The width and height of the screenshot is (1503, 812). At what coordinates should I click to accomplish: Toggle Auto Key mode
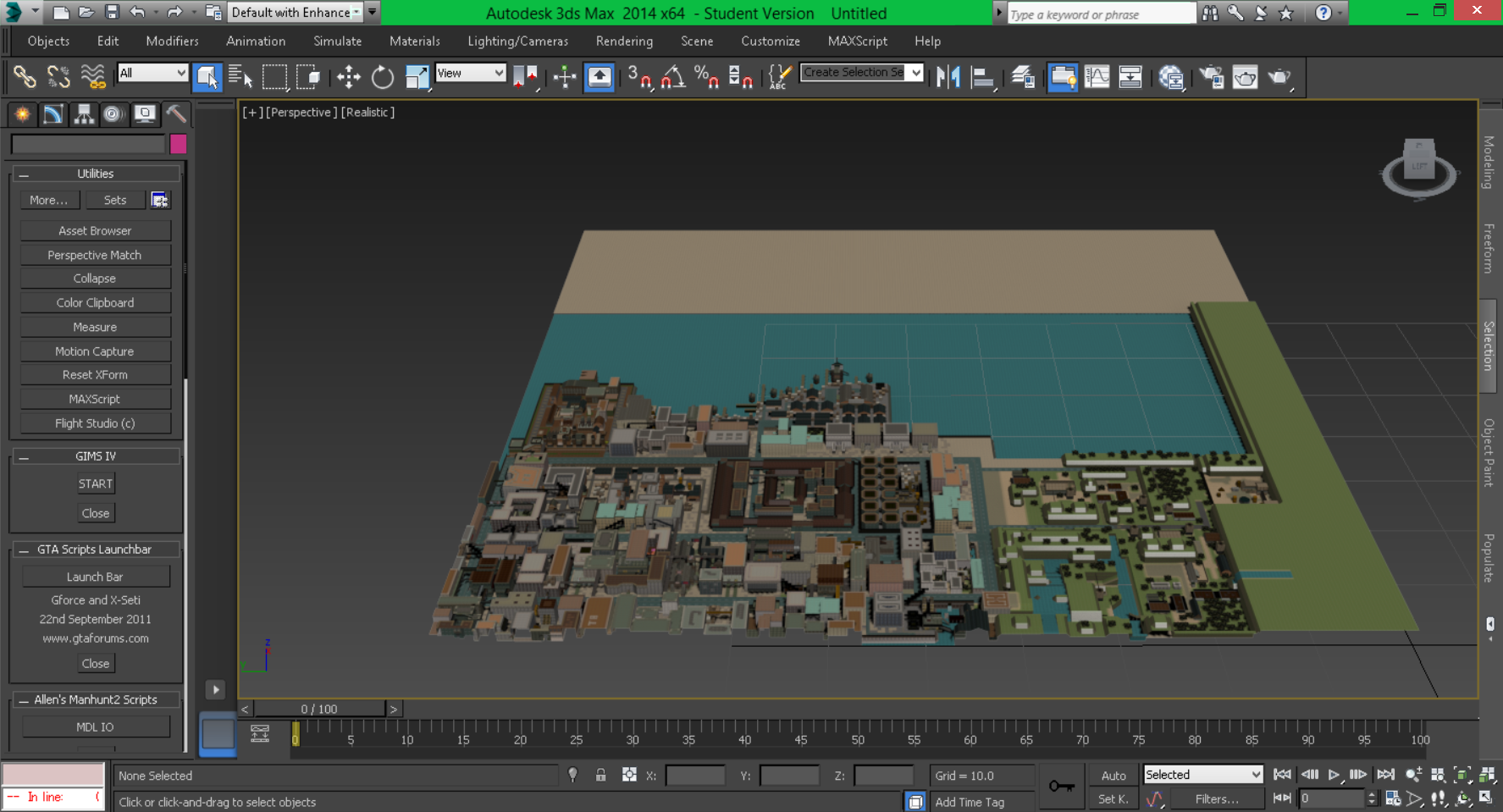pos(1113,776)
